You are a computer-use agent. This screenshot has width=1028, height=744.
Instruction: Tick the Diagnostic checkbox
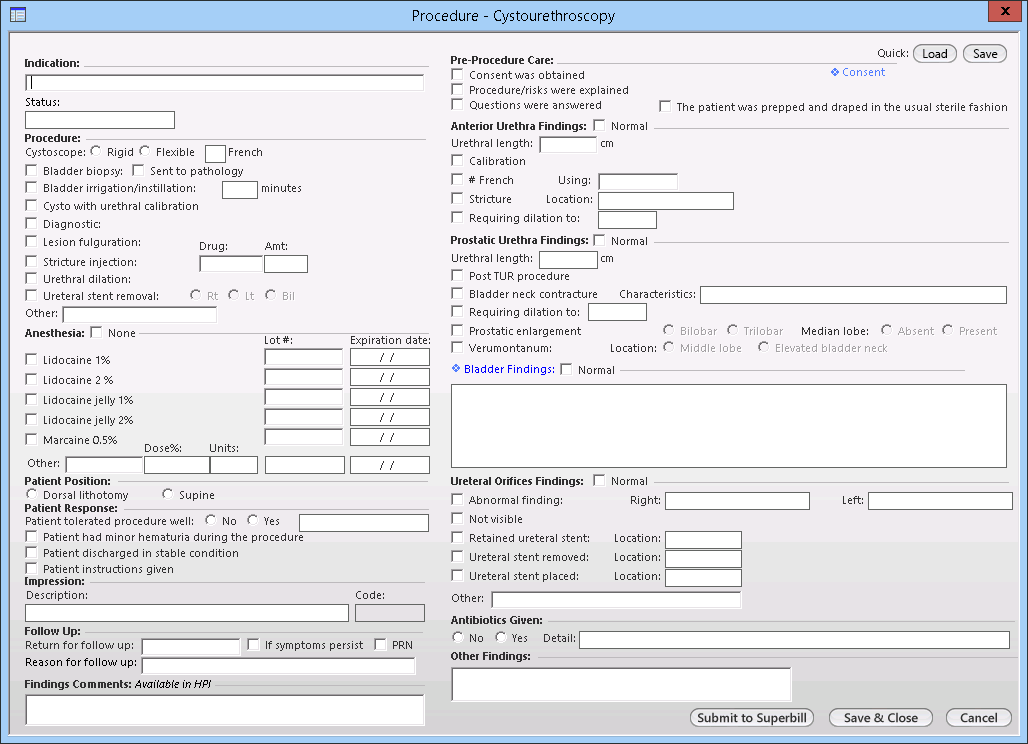click(31, 224)
